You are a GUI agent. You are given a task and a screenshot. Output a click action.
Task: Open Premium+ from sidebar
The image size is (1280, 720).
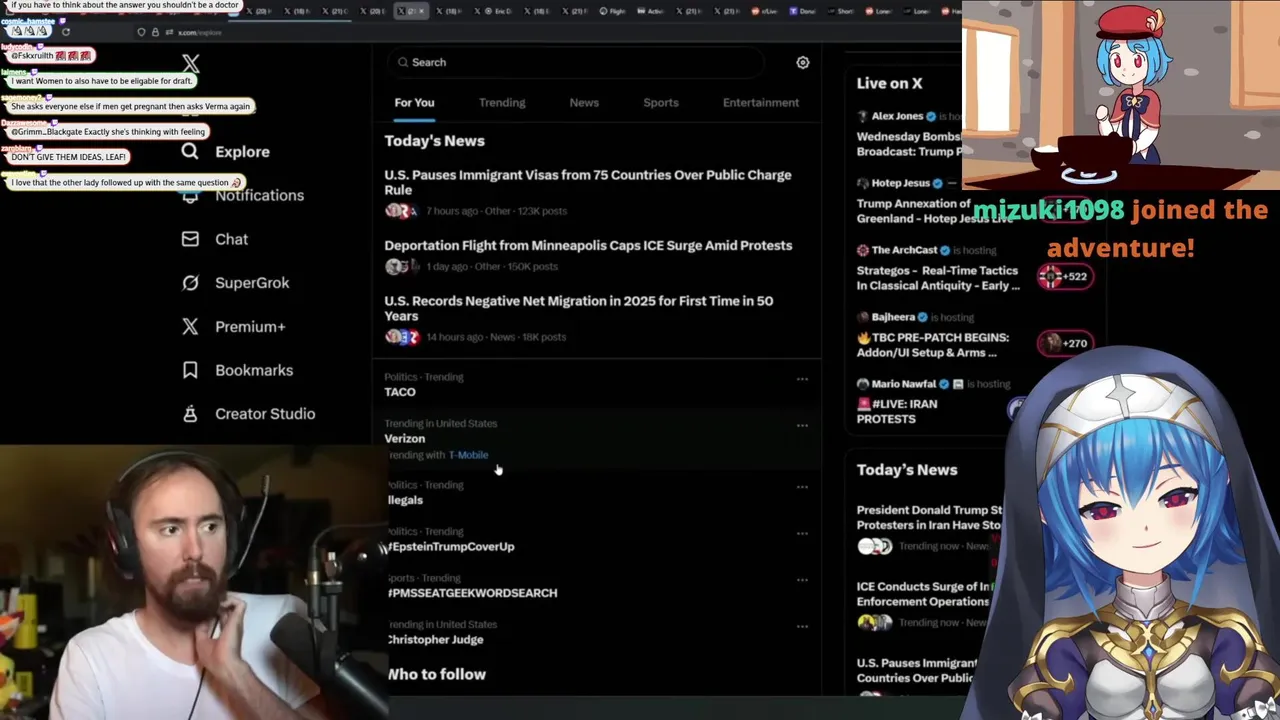pos(250,327)
